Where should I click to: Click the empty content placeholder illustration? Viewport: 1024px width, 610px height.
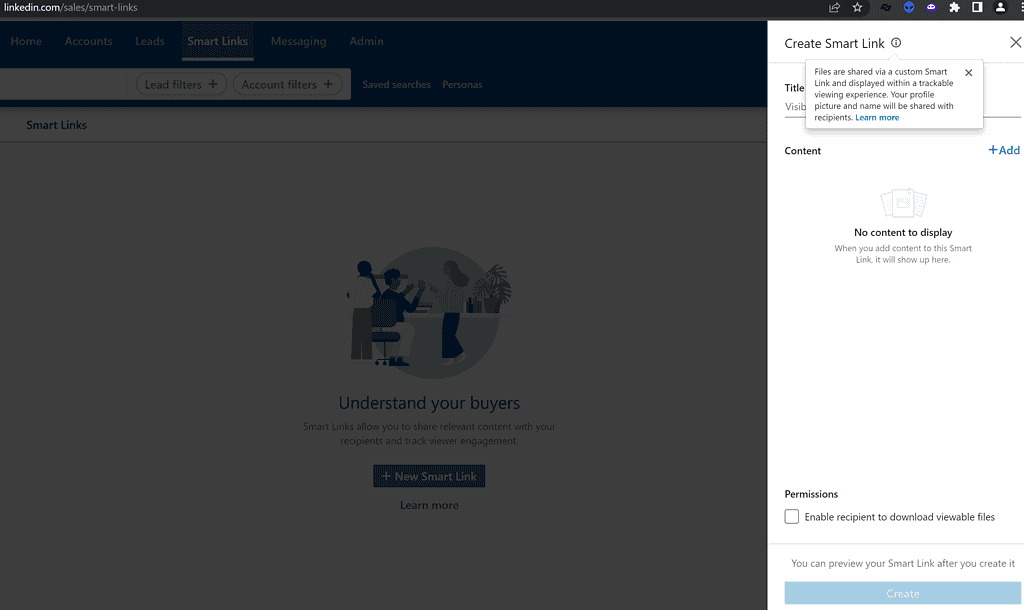pos(903,203)
